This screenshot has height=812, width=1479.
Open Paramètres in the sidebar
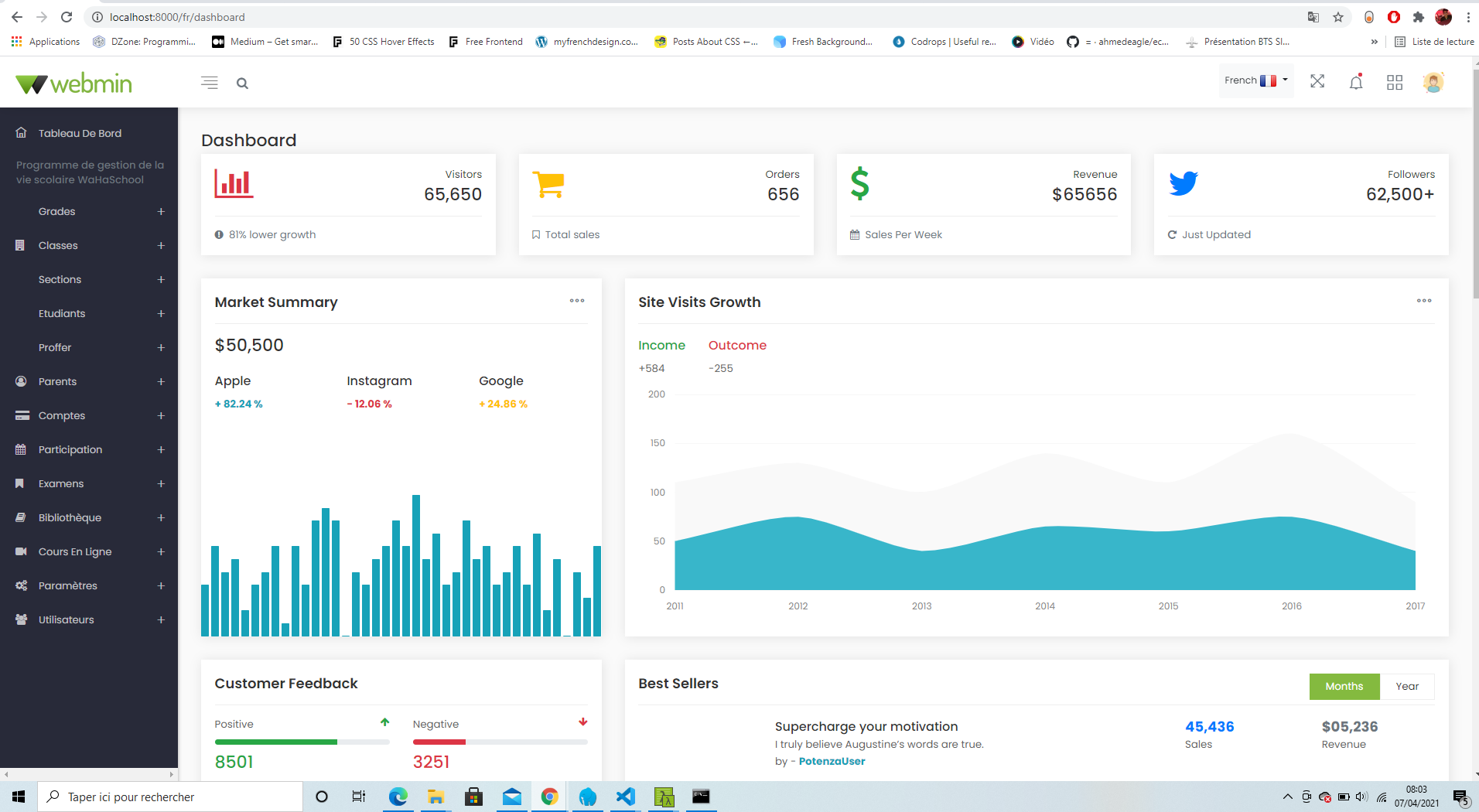[89, 585]
